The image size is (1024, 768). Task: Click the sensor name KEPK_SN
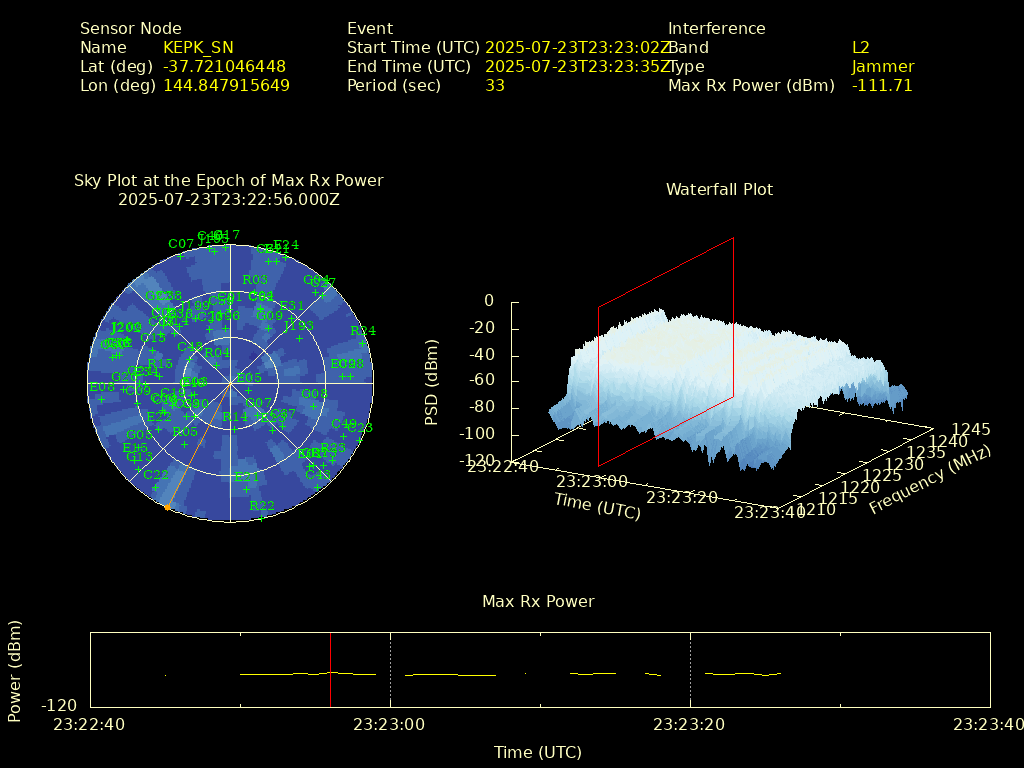[198, 48]
